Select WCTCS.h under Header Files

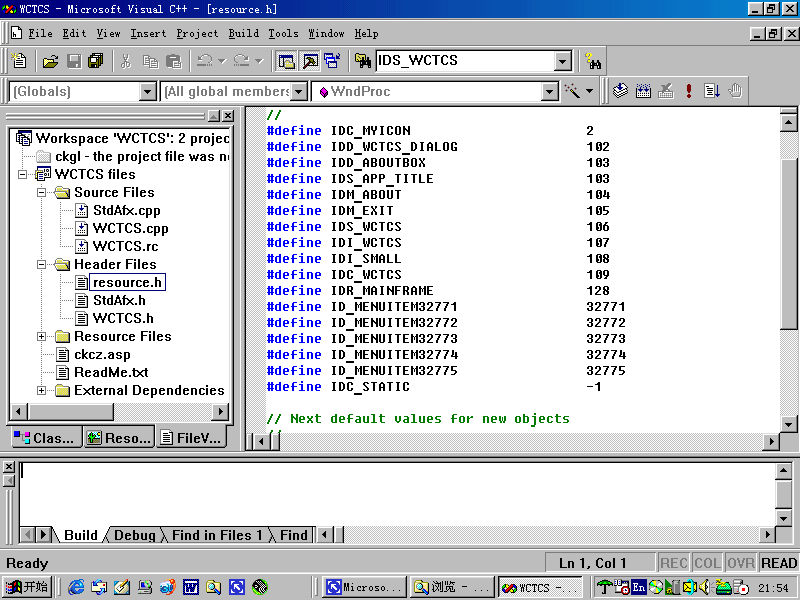(123, 318)
